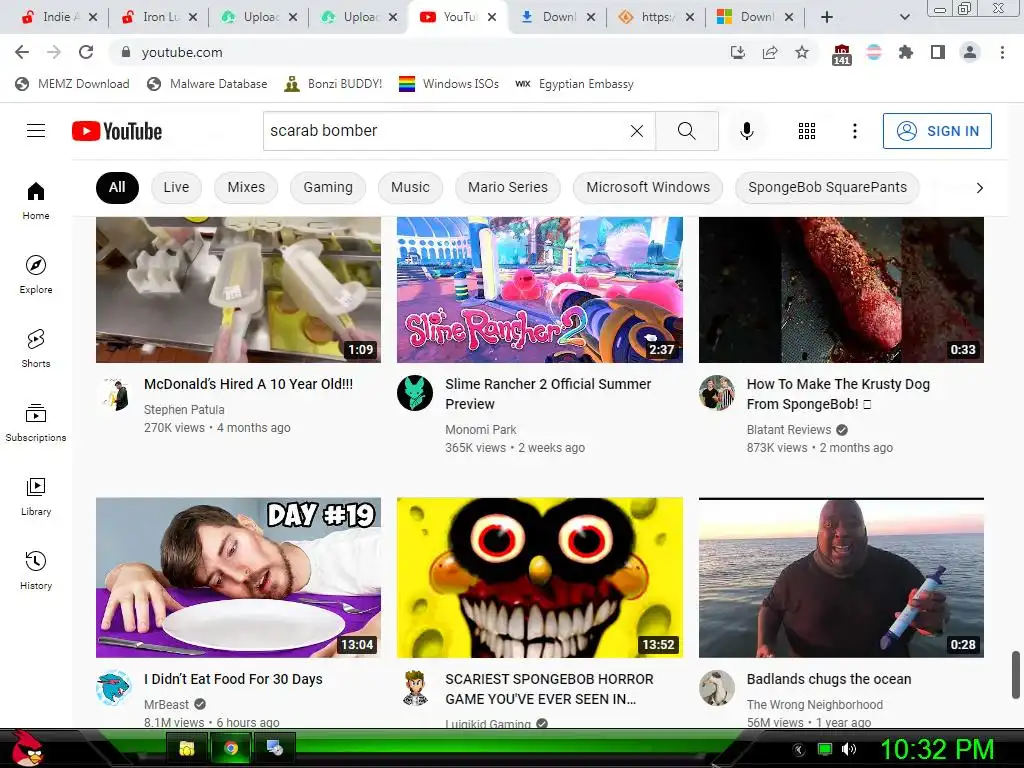Bookmark this page with star
This screenshot has width=1024, height=768.
(802, 52)
